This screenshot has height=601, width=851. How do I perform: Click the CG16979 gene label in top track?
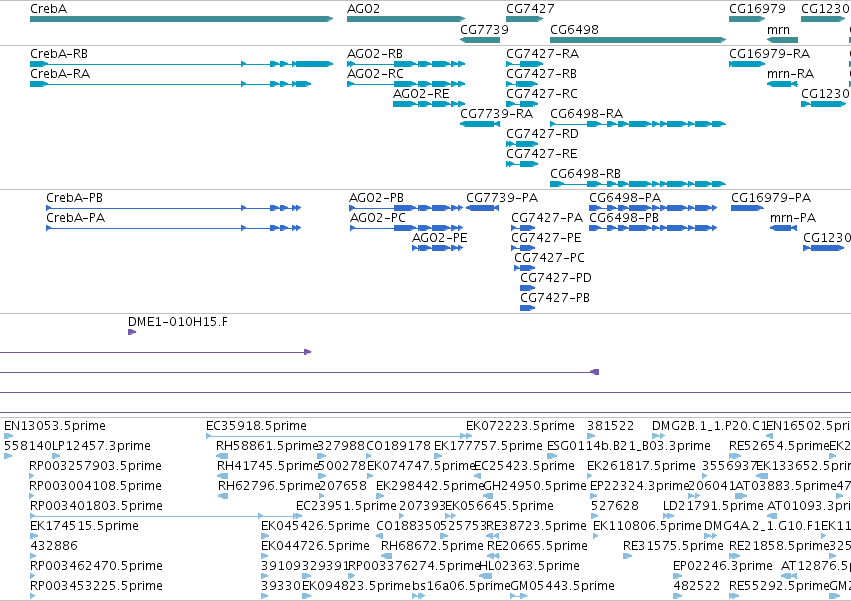(x=757, y=9)
